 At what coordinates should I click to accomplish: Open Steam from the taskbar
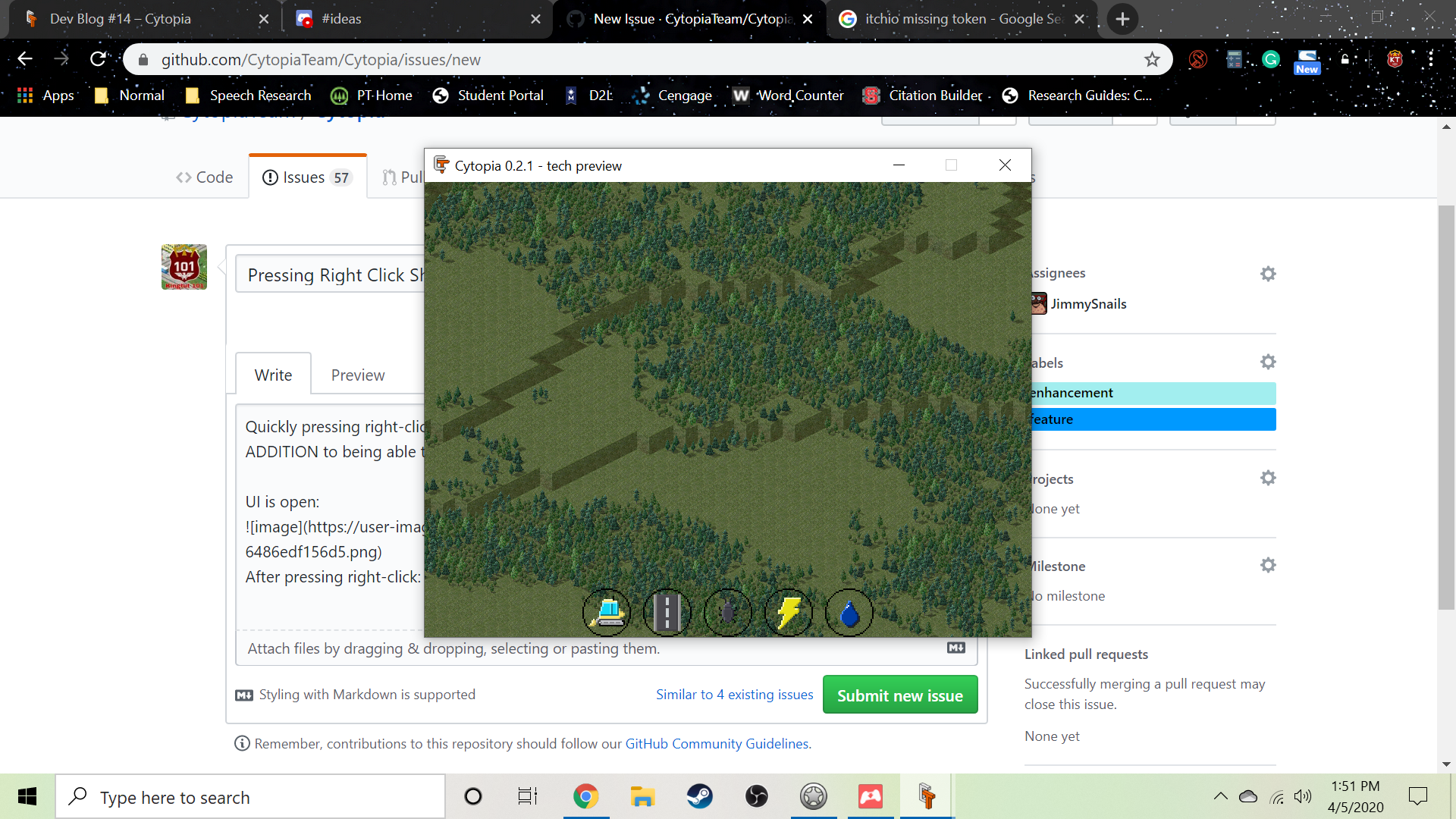pos(700,795)
